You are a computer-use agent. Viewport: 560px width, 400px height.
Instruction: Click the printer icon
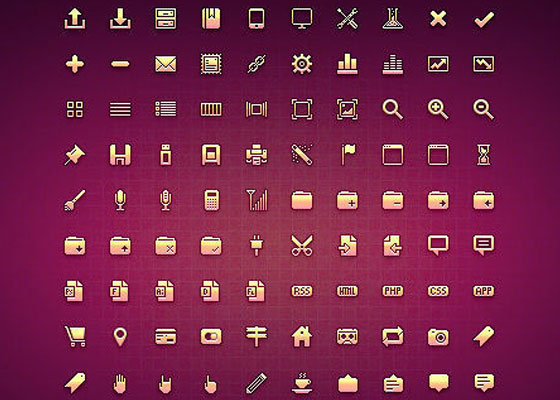tap(256, 155)
